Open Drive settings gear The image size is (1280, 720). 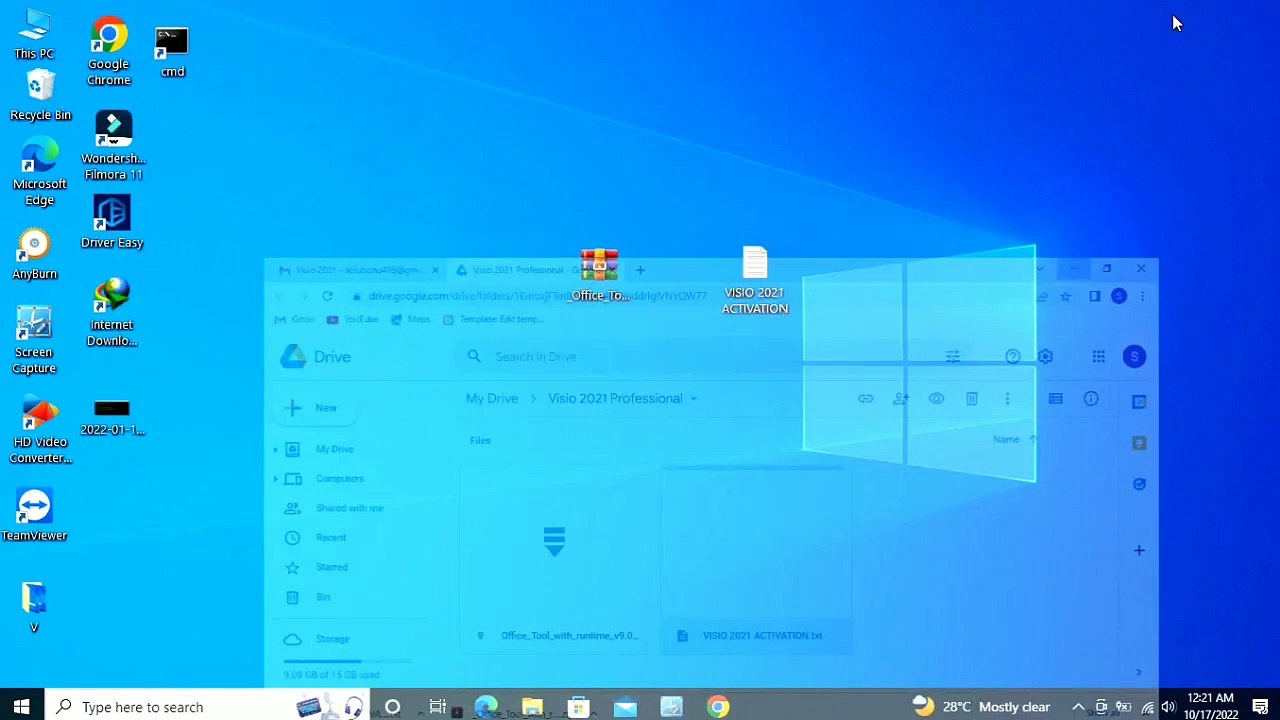tap(1045, 356)
